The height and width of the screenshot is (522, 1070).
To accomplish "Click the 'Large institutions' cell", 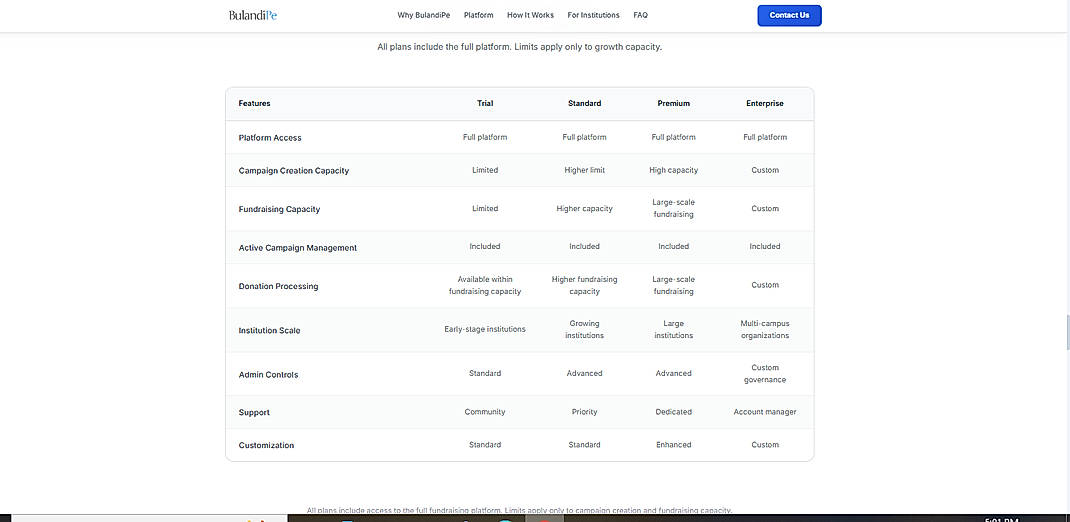I will [674, 330].
